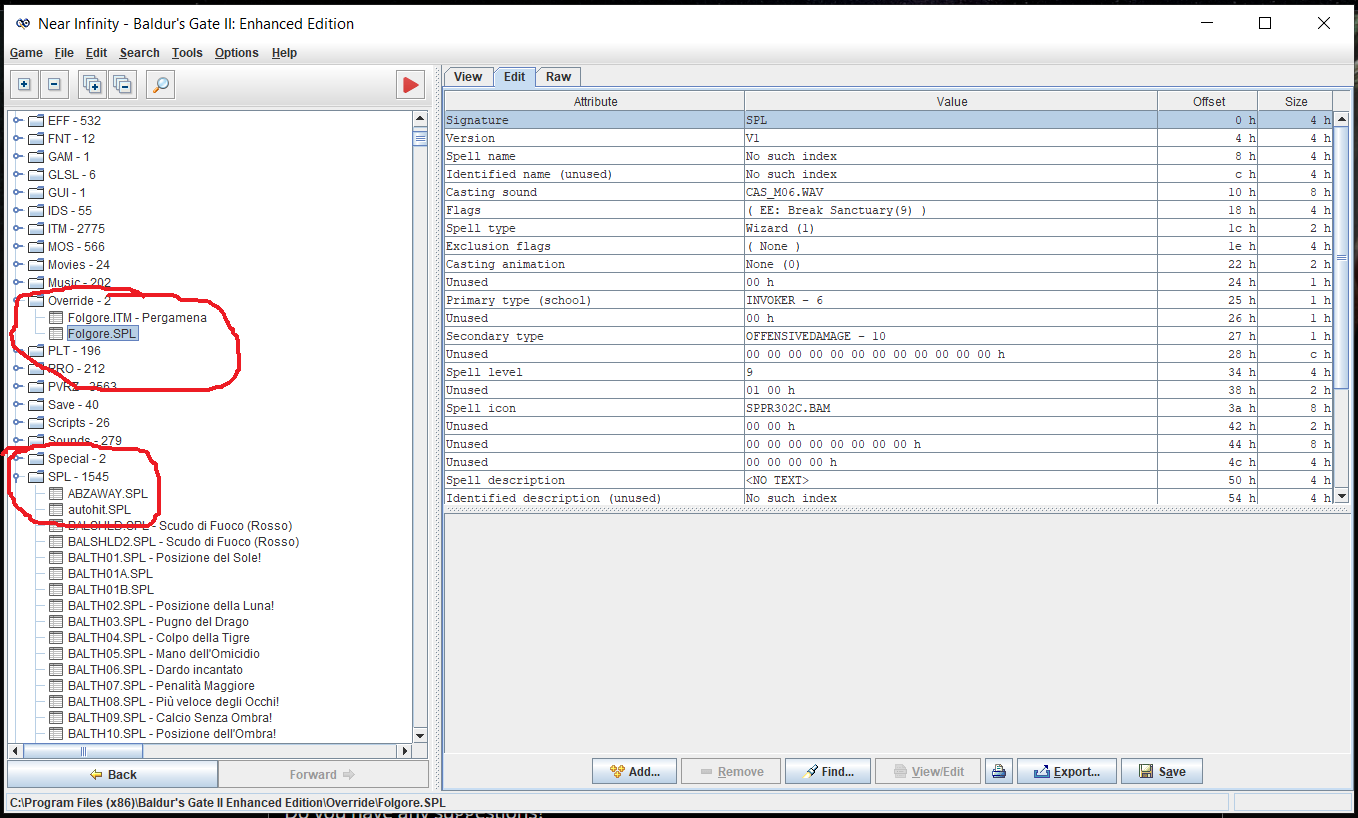The height and width of the screenshot is (818, 1358).
Task: Expand the GAM - 1 tree handle
Action: [17, 156]
